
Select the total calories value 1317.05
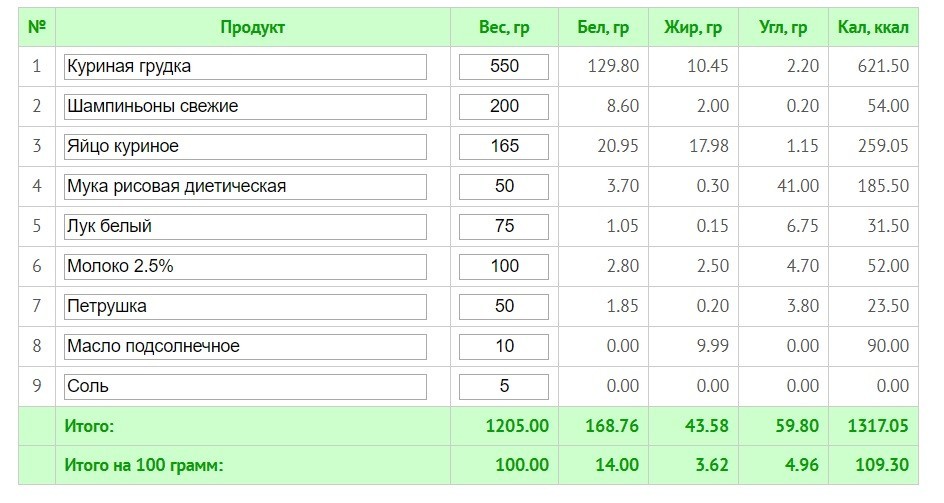click(878, 426)
